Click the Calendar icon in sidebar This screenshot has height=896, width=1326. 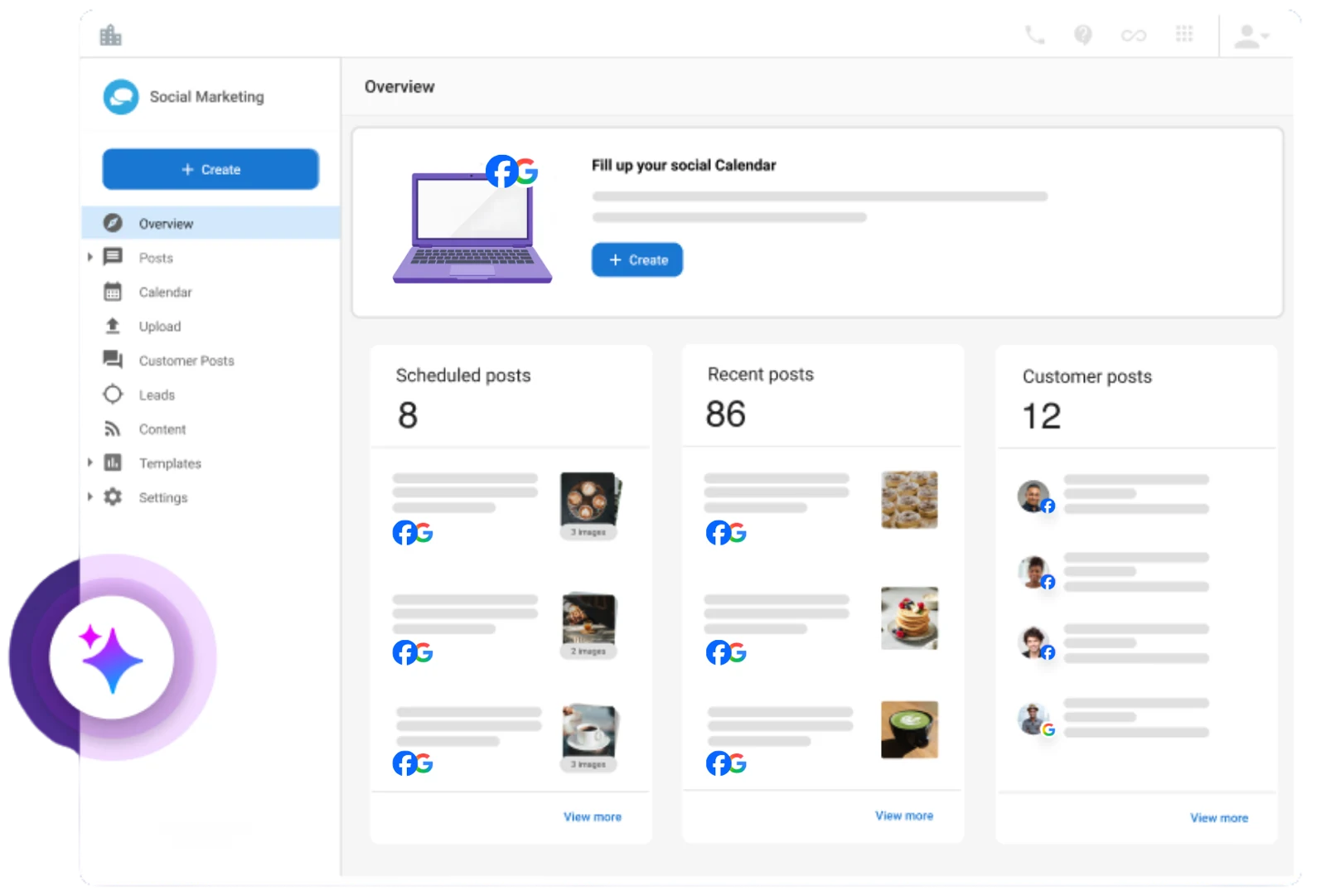pos(113,292)
